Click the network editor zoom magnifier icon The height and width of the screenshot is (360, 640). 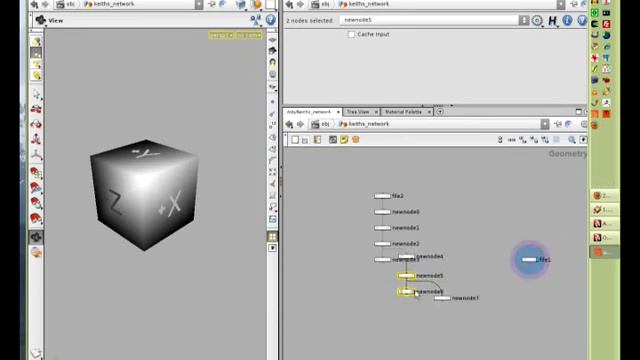click(572, 140)
